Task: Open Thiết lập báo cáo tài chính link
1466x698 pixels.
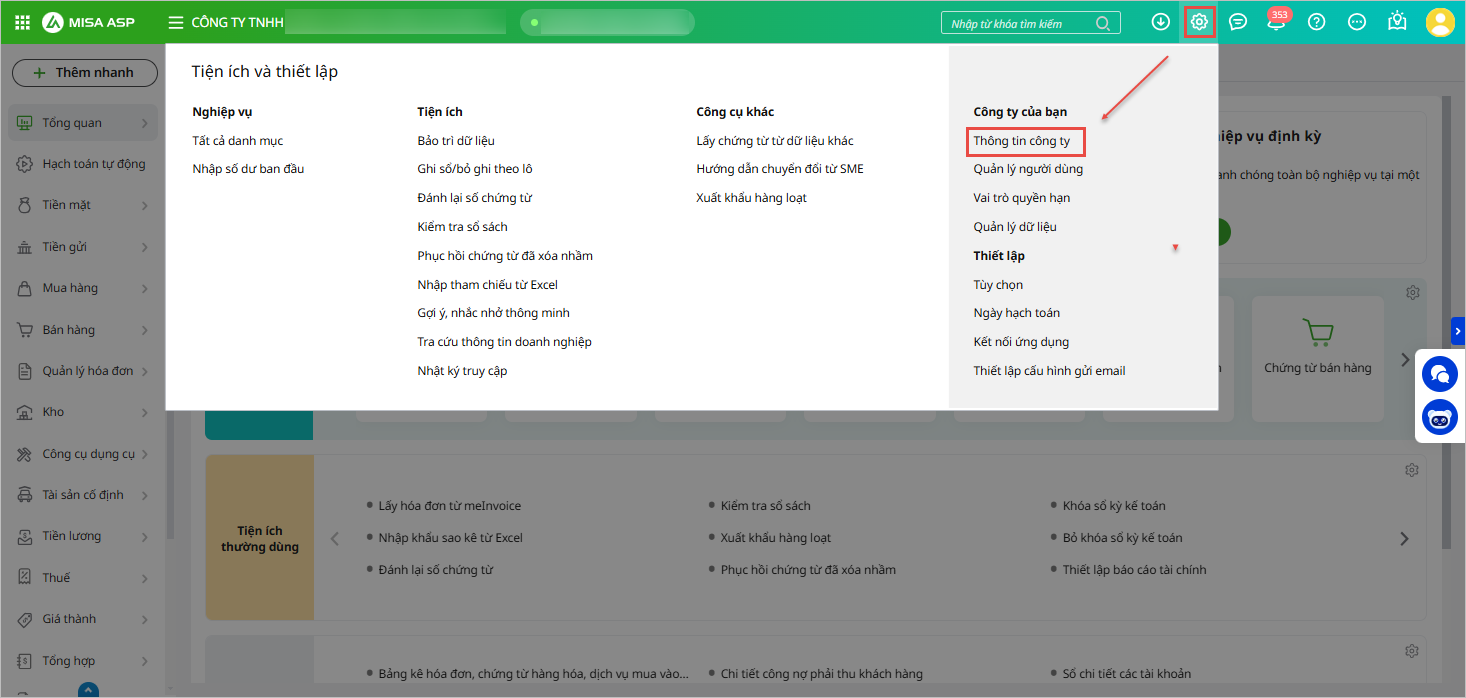Action: click(1134, 570)
